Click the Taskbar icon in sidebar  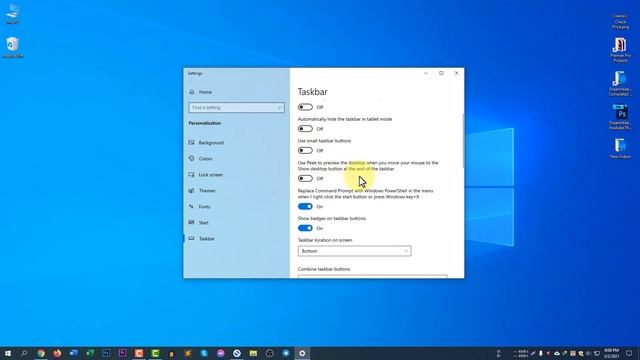pyautogui.click(x=191, y=238)
